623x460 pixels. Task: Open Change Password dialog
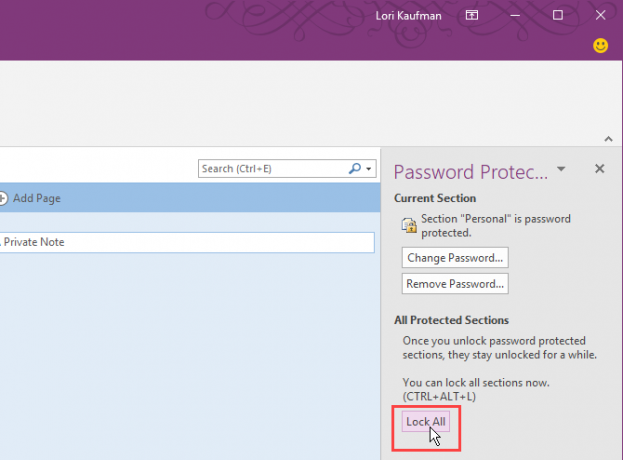tap(455, 257)
